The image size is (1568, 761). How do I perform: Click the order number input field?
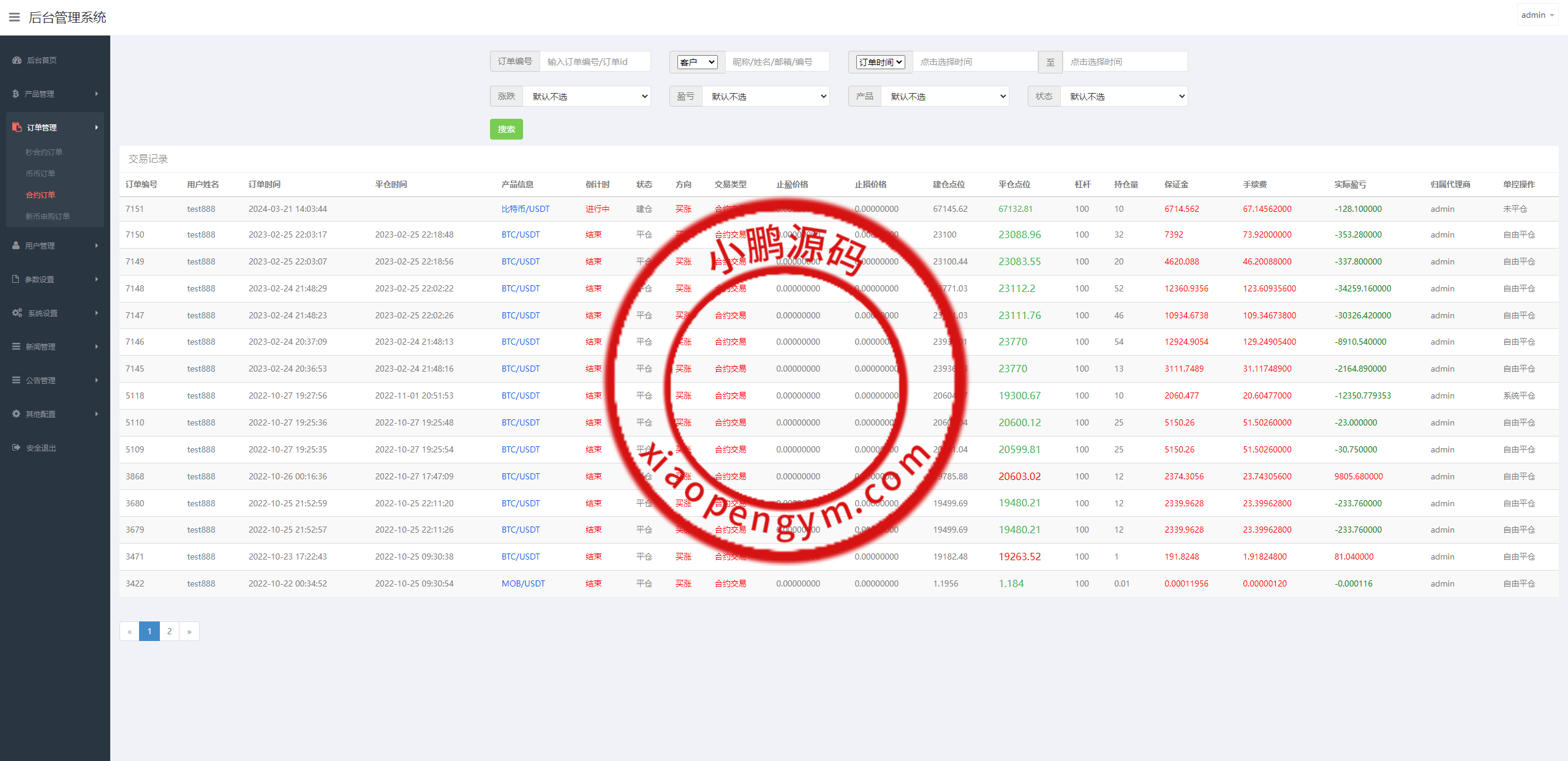coord(594,62)
